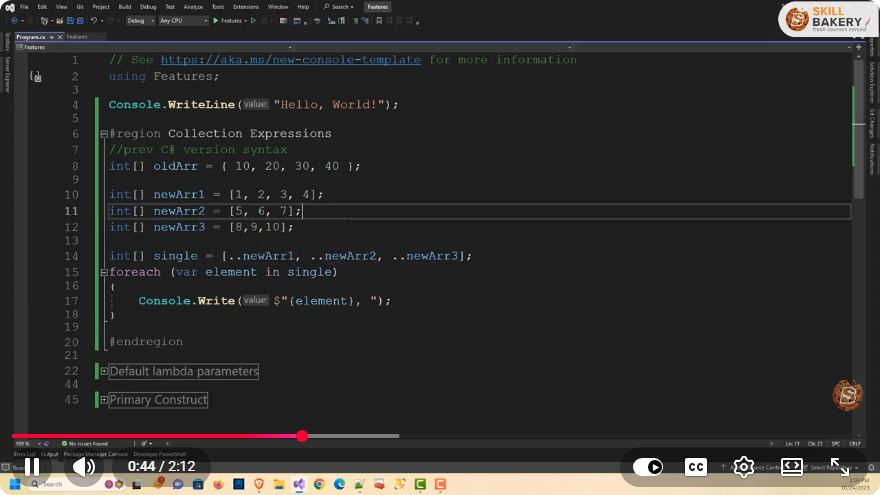Expand the Primary Construct region
The image size is (880, 495).
click(104, 400)
